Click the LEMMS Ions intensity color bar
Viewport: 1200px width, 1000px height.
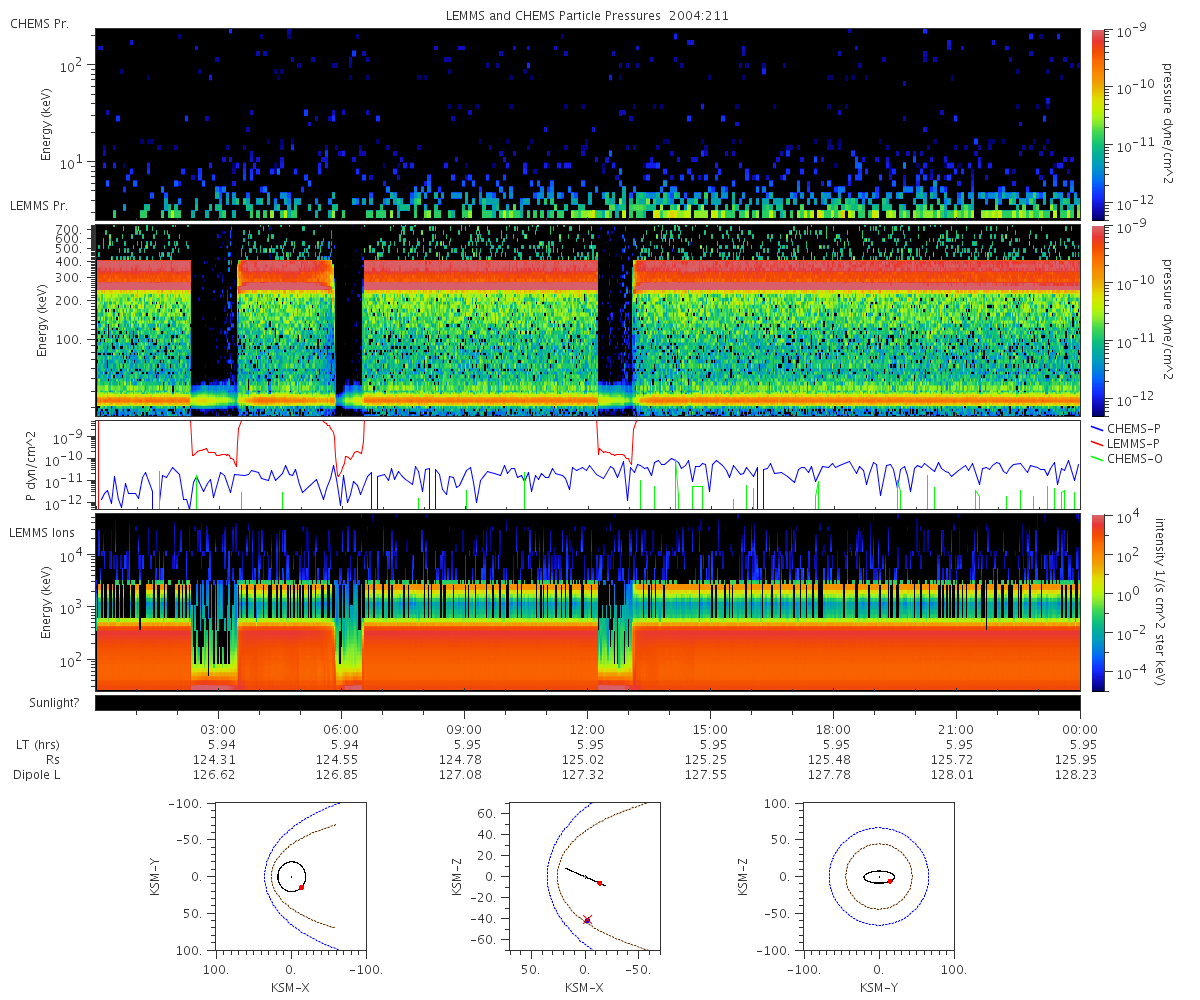coord(1097,602)
